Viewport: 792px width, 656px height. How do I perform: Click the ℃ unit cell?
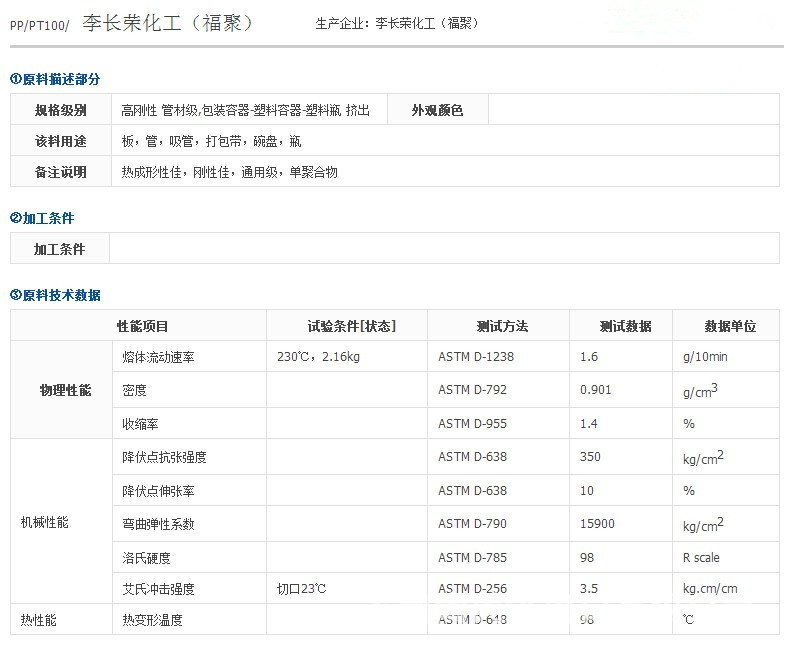[x=726, y=620]
